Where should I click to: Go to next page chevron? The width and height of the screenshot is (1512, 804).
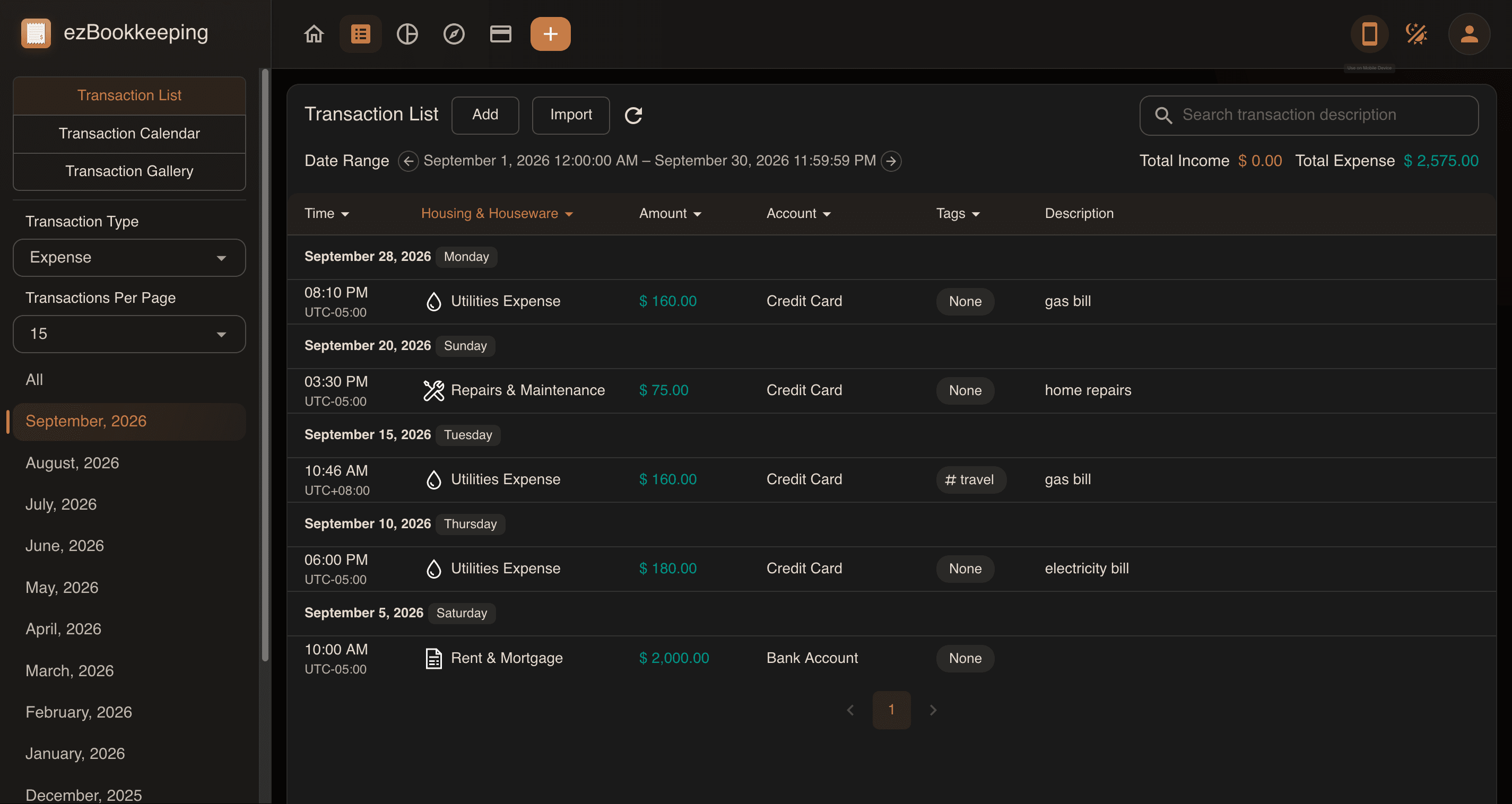pos(933,710)
